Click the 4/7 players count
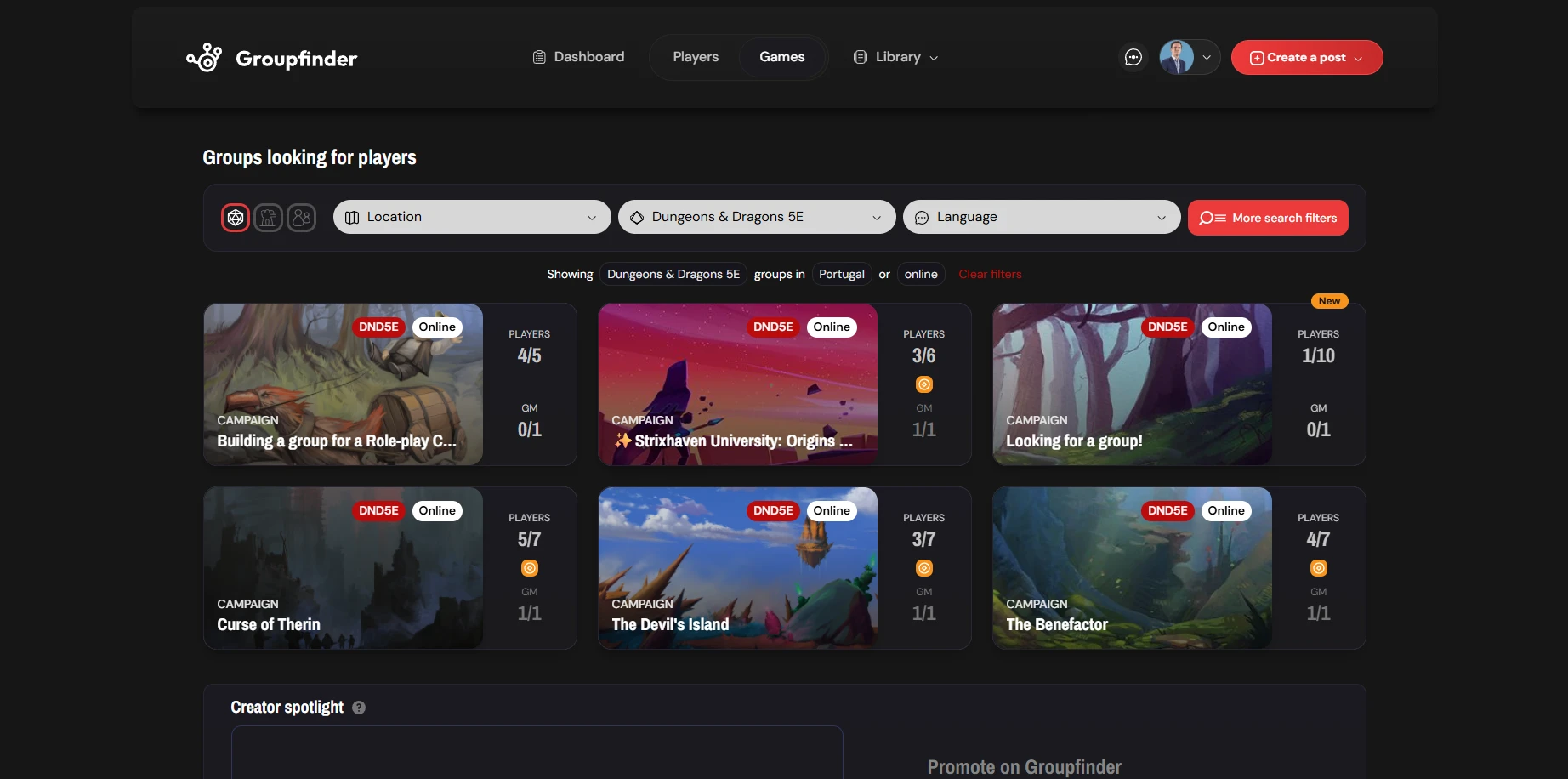 [1319, 539]
